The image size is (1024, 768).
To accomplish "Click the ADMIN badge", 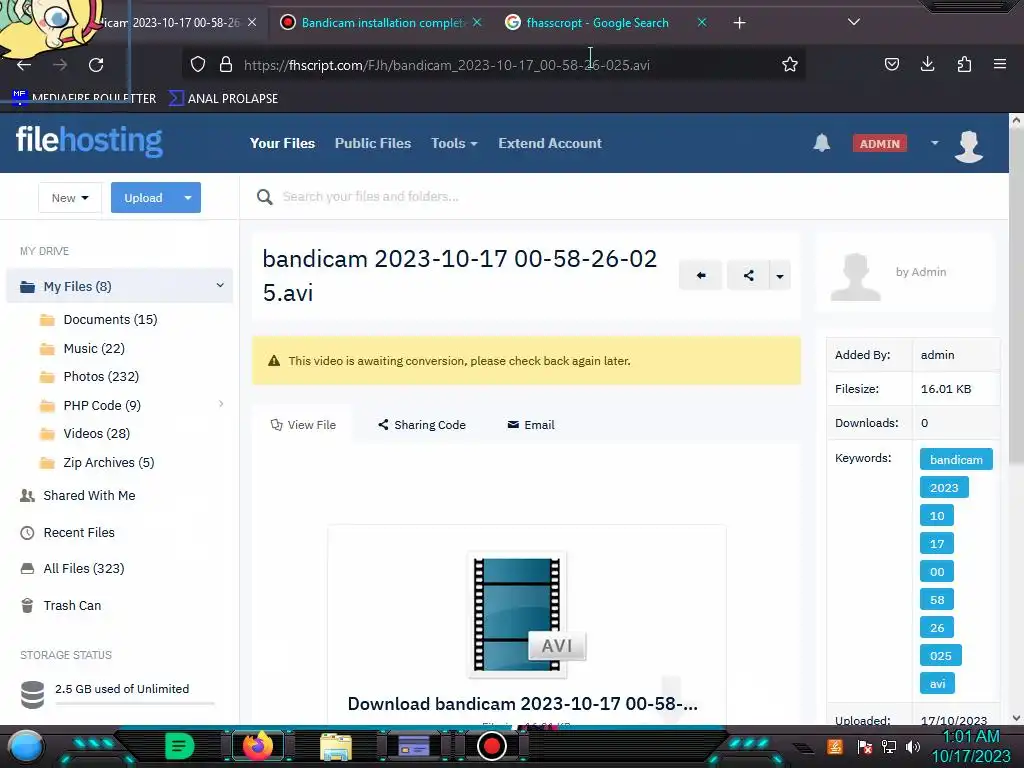I will tap(880, 143).
